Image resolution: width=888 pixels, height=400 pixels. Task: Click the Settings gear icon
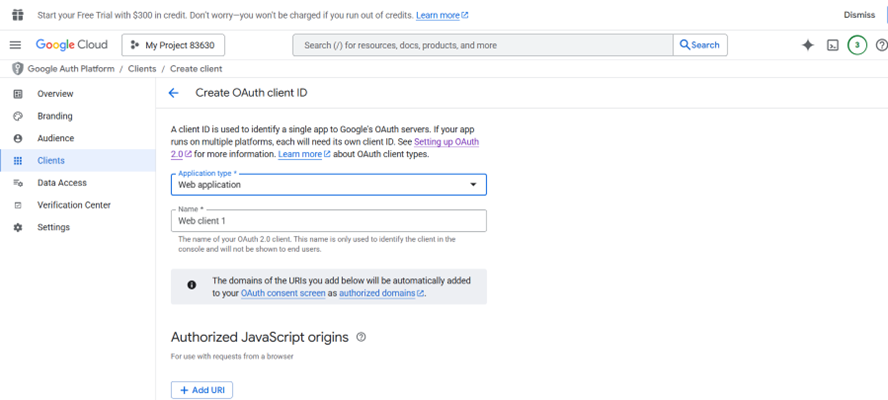tap(18, 227)
